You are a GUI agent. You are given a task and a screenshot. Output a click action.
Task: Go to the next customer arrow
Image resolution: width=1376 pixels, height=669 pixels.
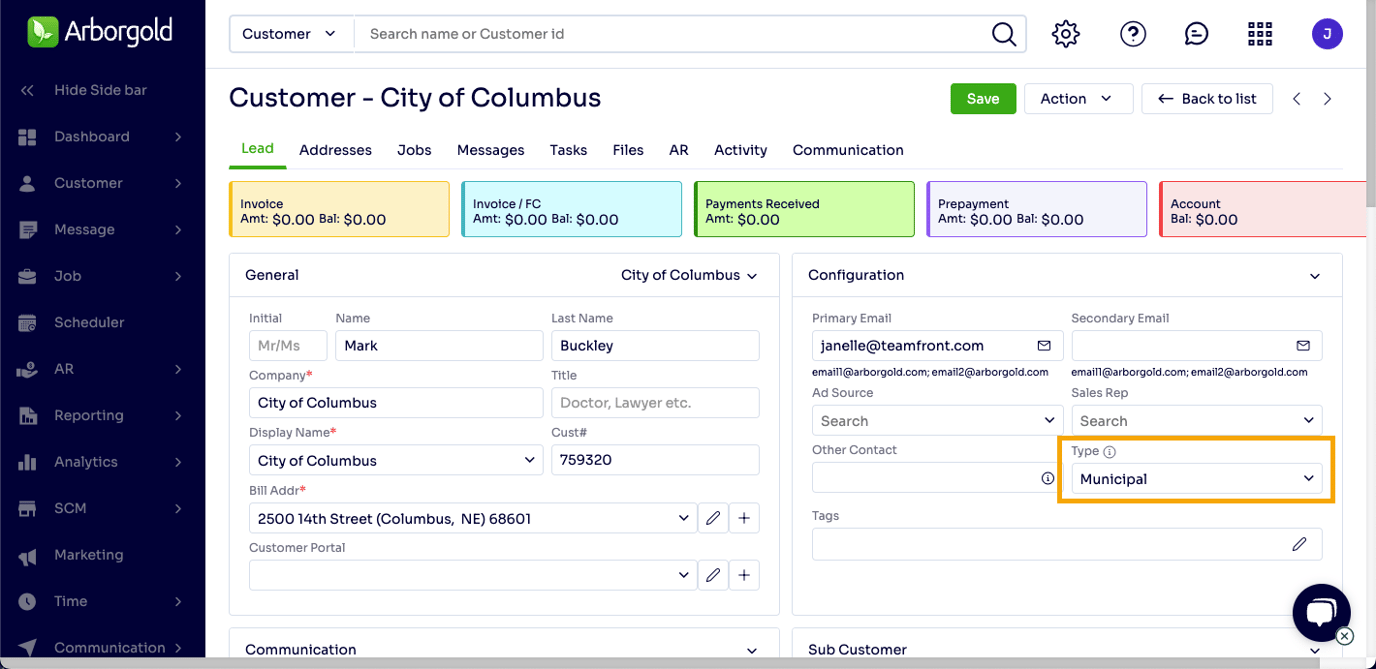tap(1328, 99)
